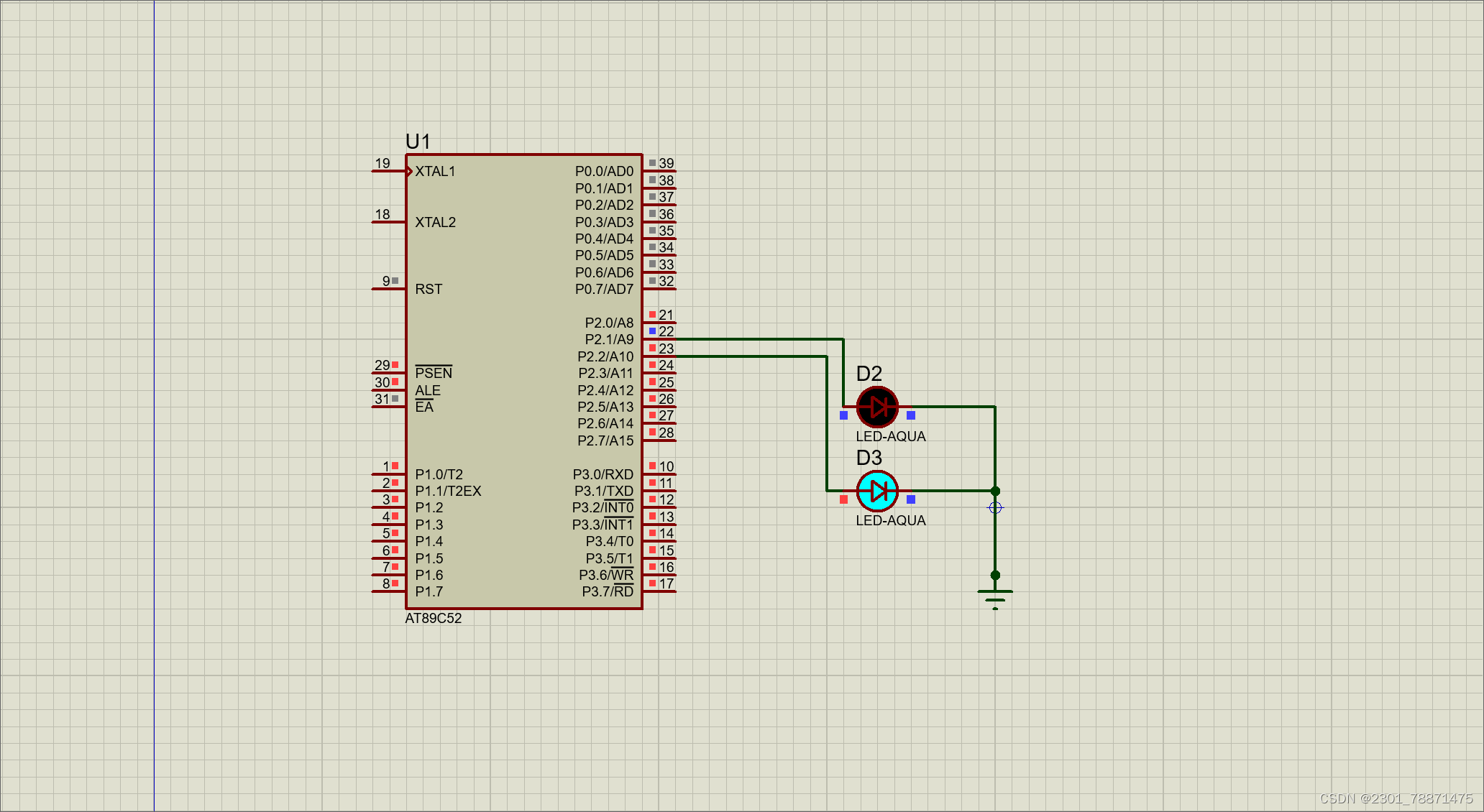Click the junction dot above ground symbol
Viewport: 1484px width, 812px height.
(995, 575)
